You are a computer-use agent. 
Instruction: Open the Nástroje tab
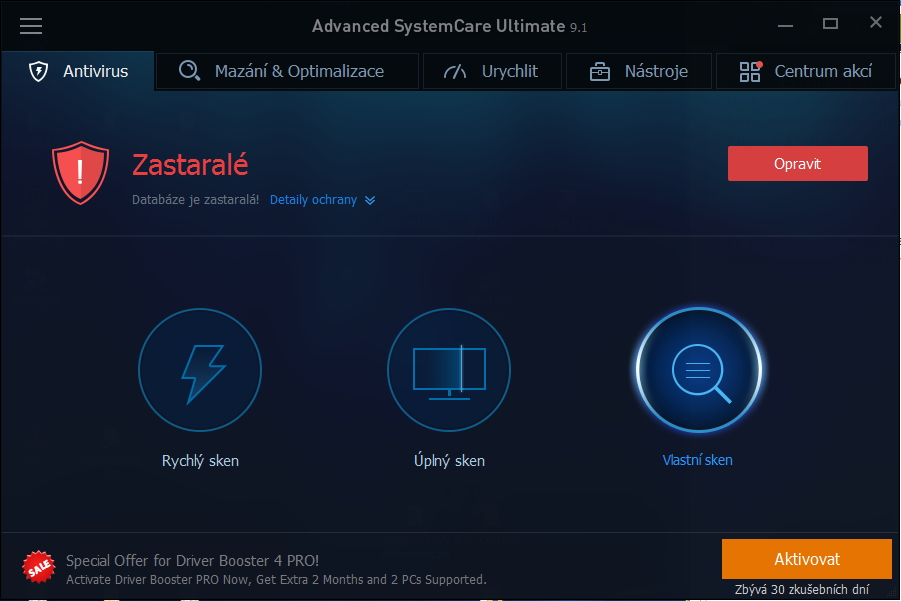[x=638, y=71]
